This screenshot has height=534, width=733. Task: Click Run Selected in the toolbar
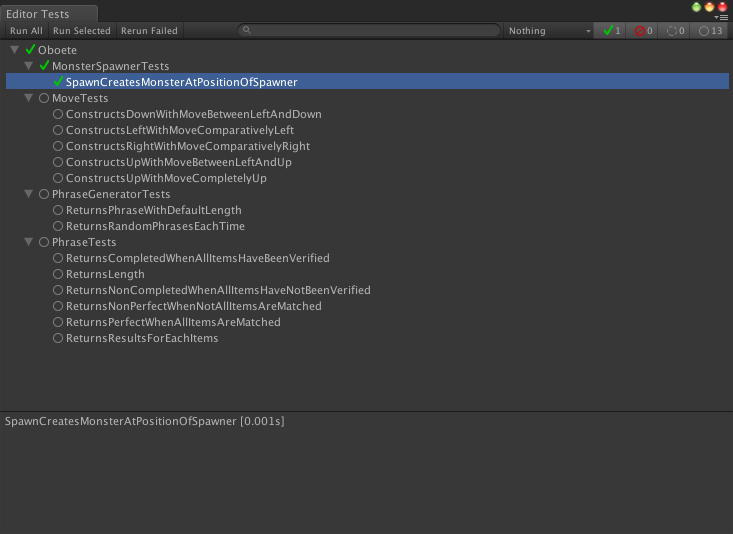click(x=82, y=31)
